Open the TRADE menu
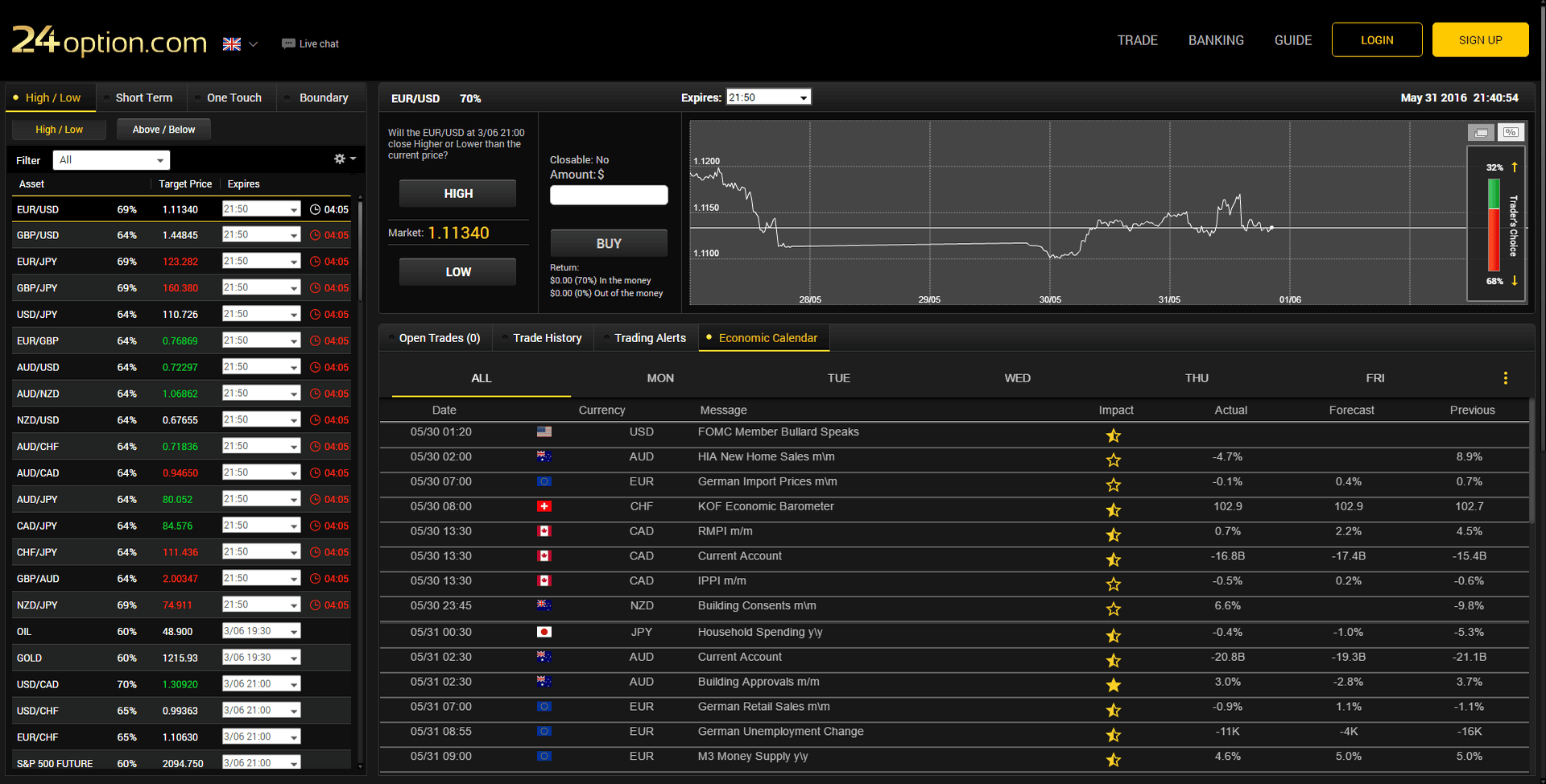The width and height of the screenshot is (1546, 784). tap(1137, 40)
